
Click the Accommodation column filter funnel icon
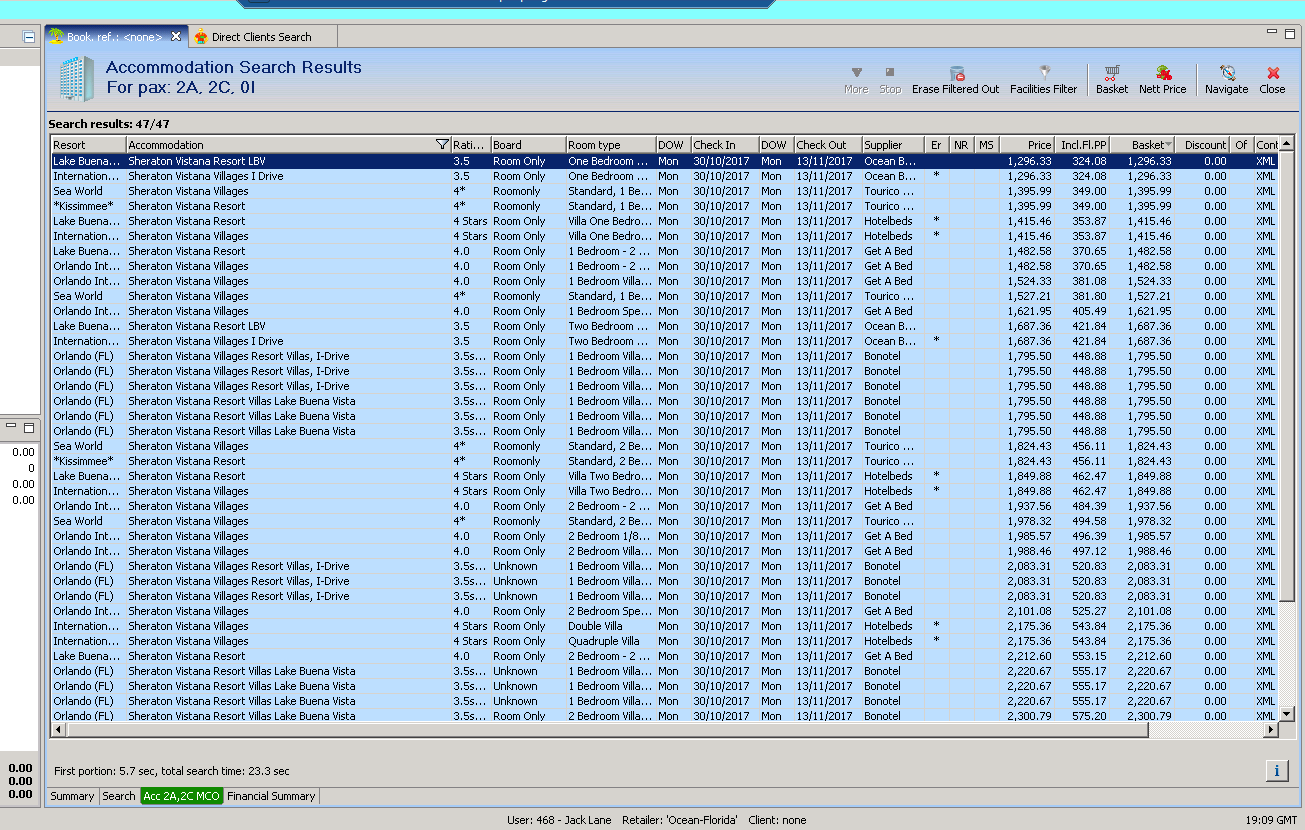(x=443, y=145)
